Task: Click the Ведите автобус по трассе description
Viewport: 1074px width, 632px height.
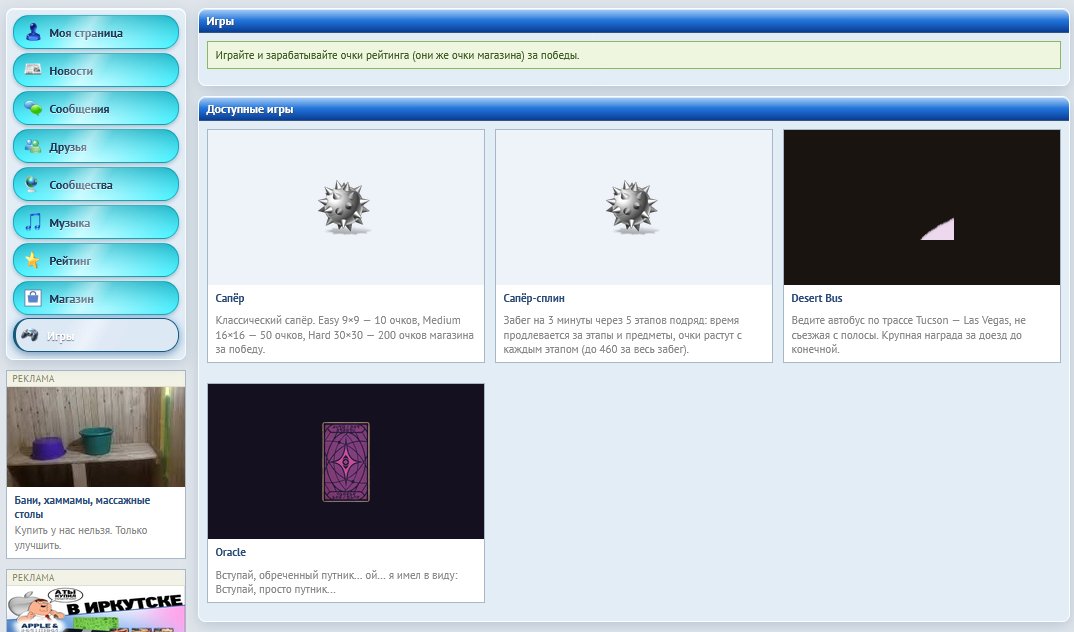Action: tap(908, 335)
